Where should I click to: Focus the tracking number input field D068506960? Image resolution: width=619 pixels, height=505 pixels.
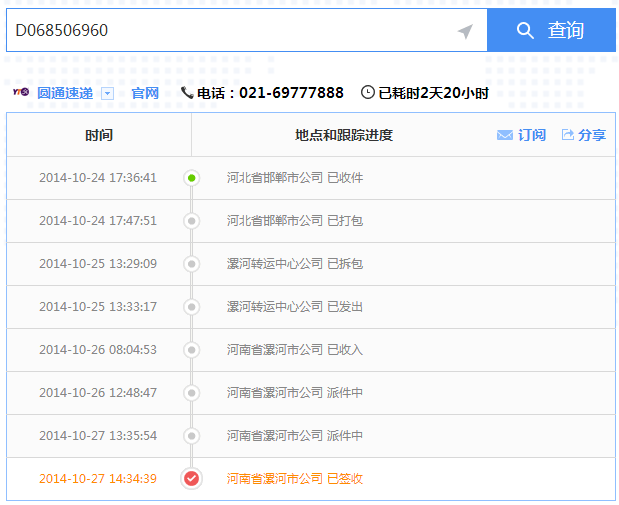(x=247, y=30)
